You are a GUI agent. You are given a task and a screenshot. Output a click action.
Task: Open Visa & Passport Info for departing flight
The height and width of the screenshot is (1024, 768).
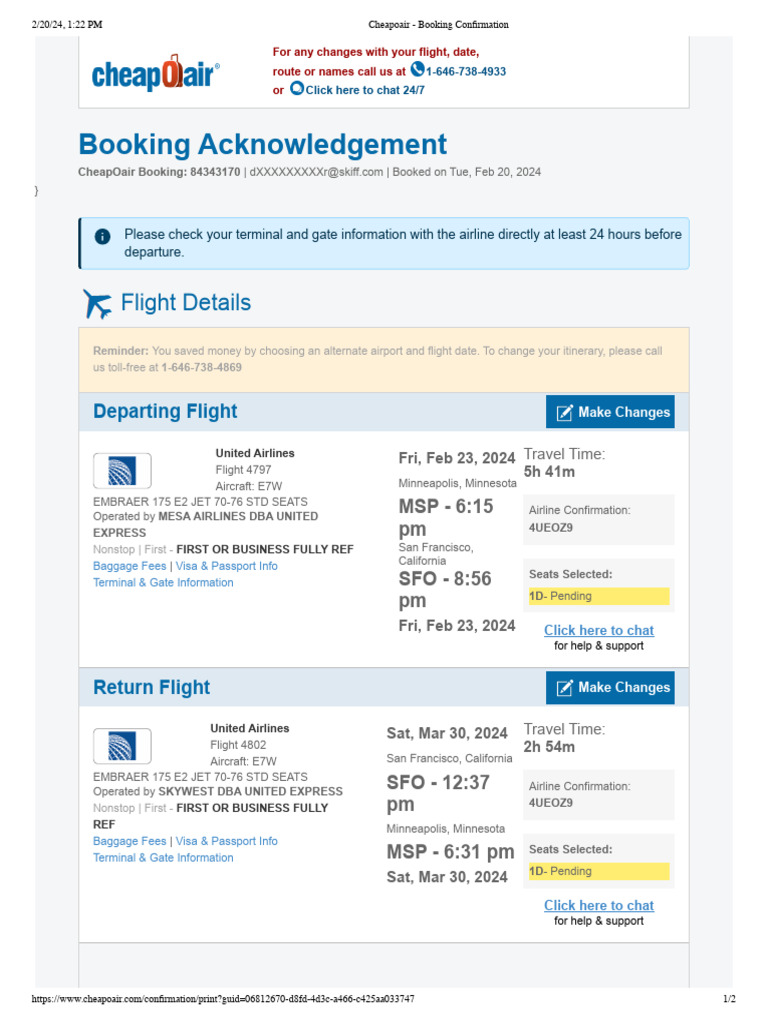tap(227, 566)
